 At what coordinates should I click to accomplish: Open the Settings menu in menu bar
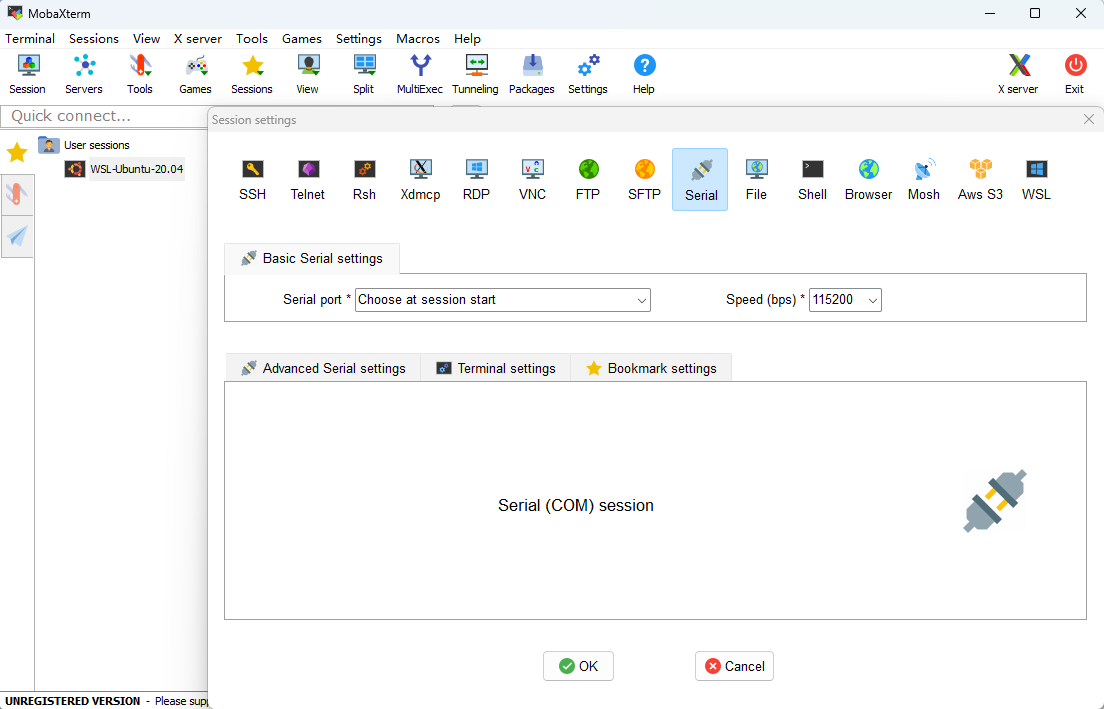pyautogui.click(x=359, y=39)
